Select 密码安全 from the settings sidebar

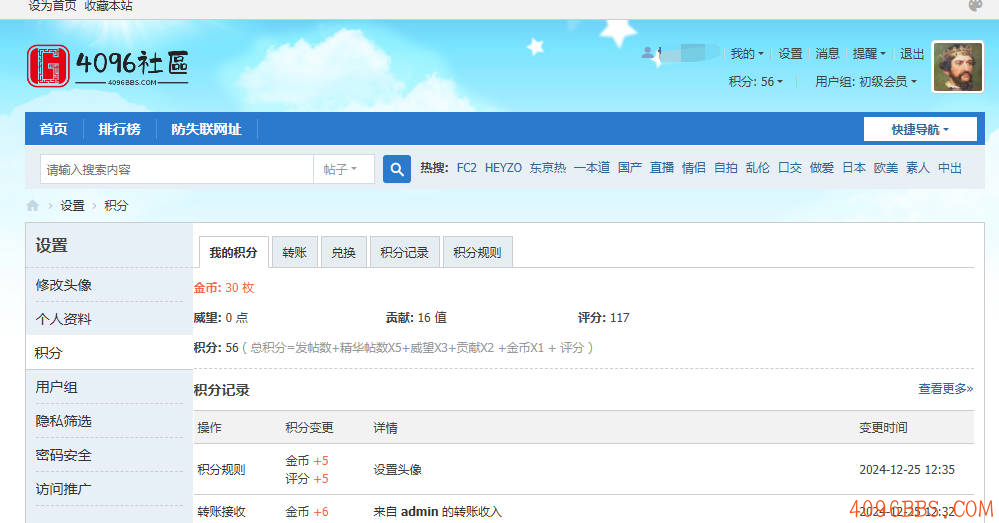[x=64, y=455]
